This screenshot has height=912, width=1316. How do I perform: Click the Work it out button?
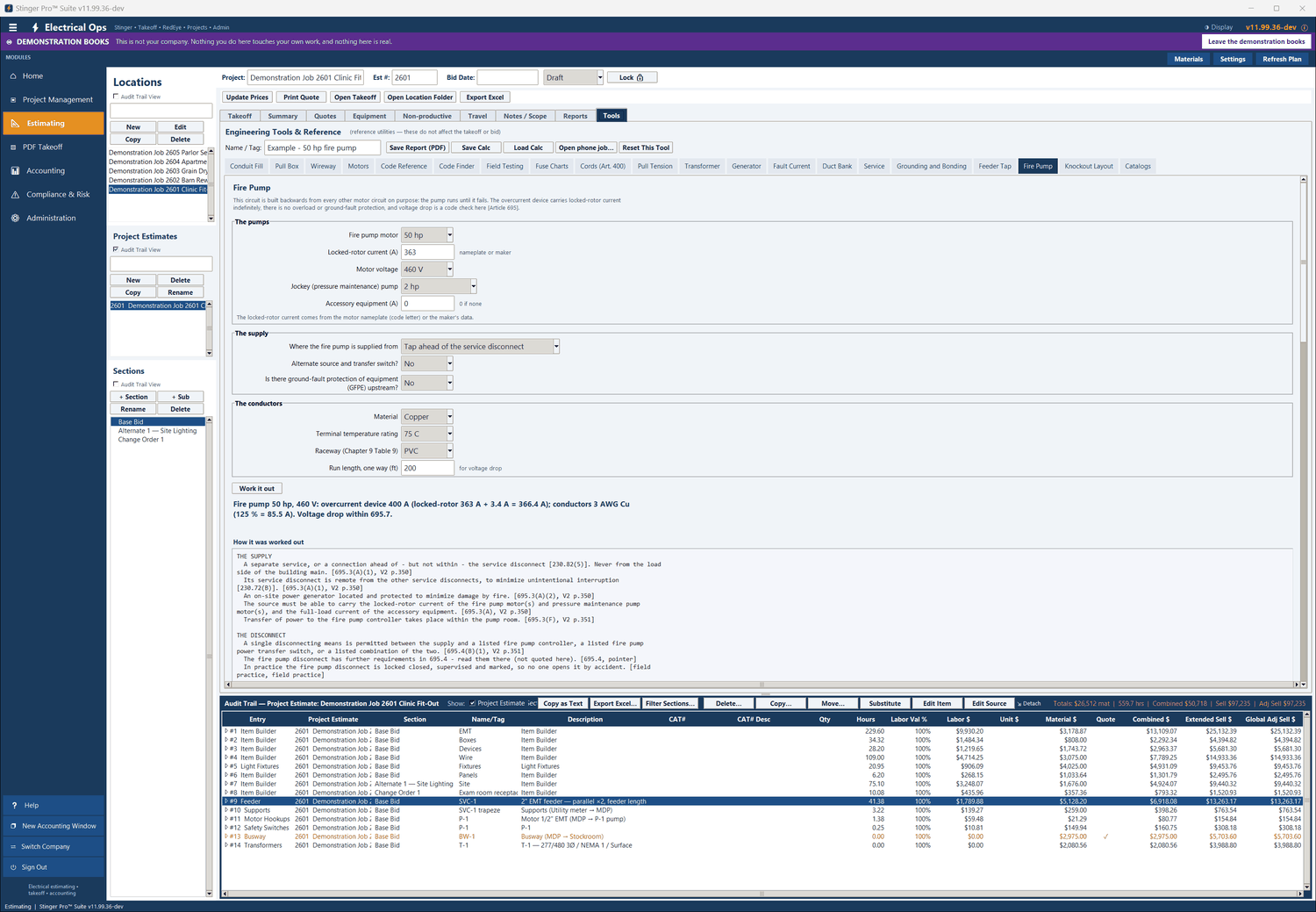tap(257, 489)
